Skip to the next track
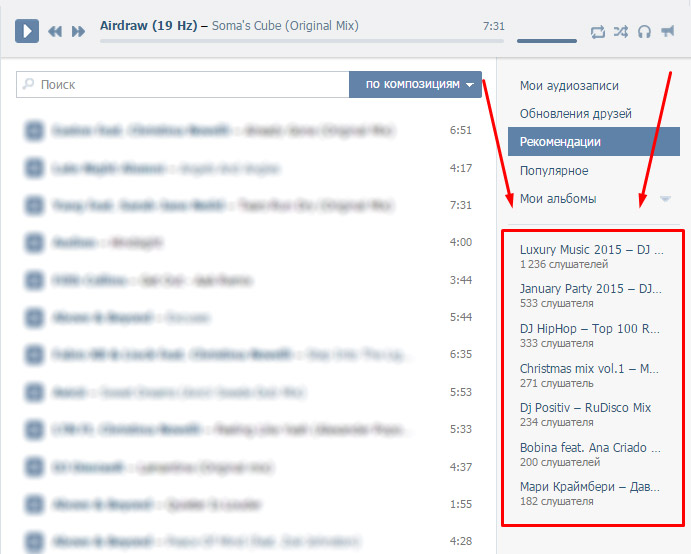 78,32
